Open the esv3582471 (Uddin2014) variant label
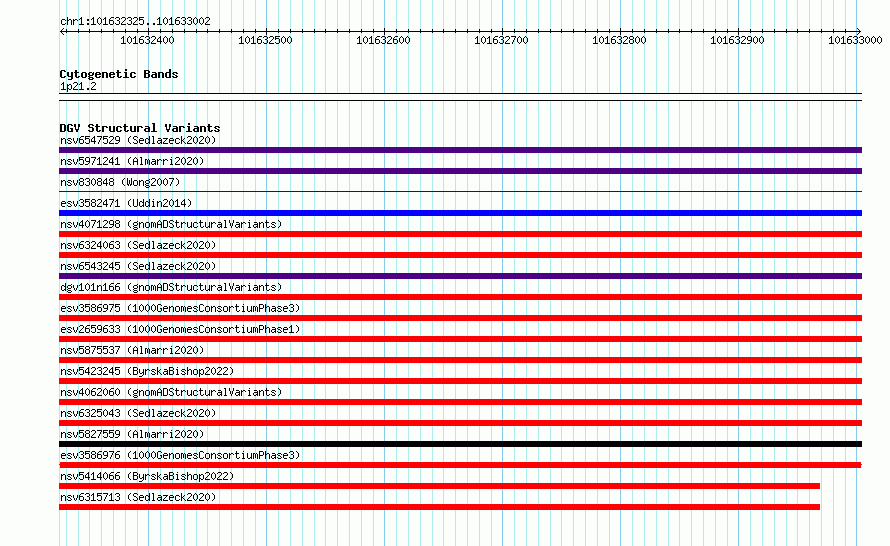Screen dimensions: 890x546 126,203
